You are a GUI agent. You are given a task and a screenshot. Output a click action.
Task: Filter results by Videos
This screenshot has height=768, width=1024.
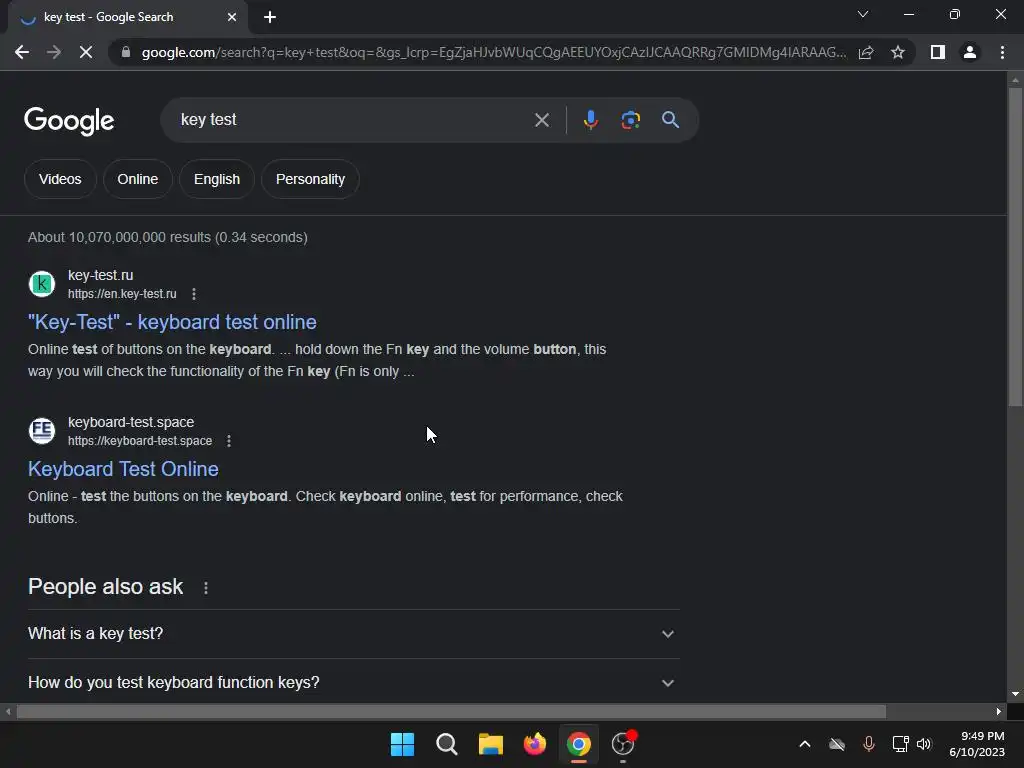[x=60, y=179]
